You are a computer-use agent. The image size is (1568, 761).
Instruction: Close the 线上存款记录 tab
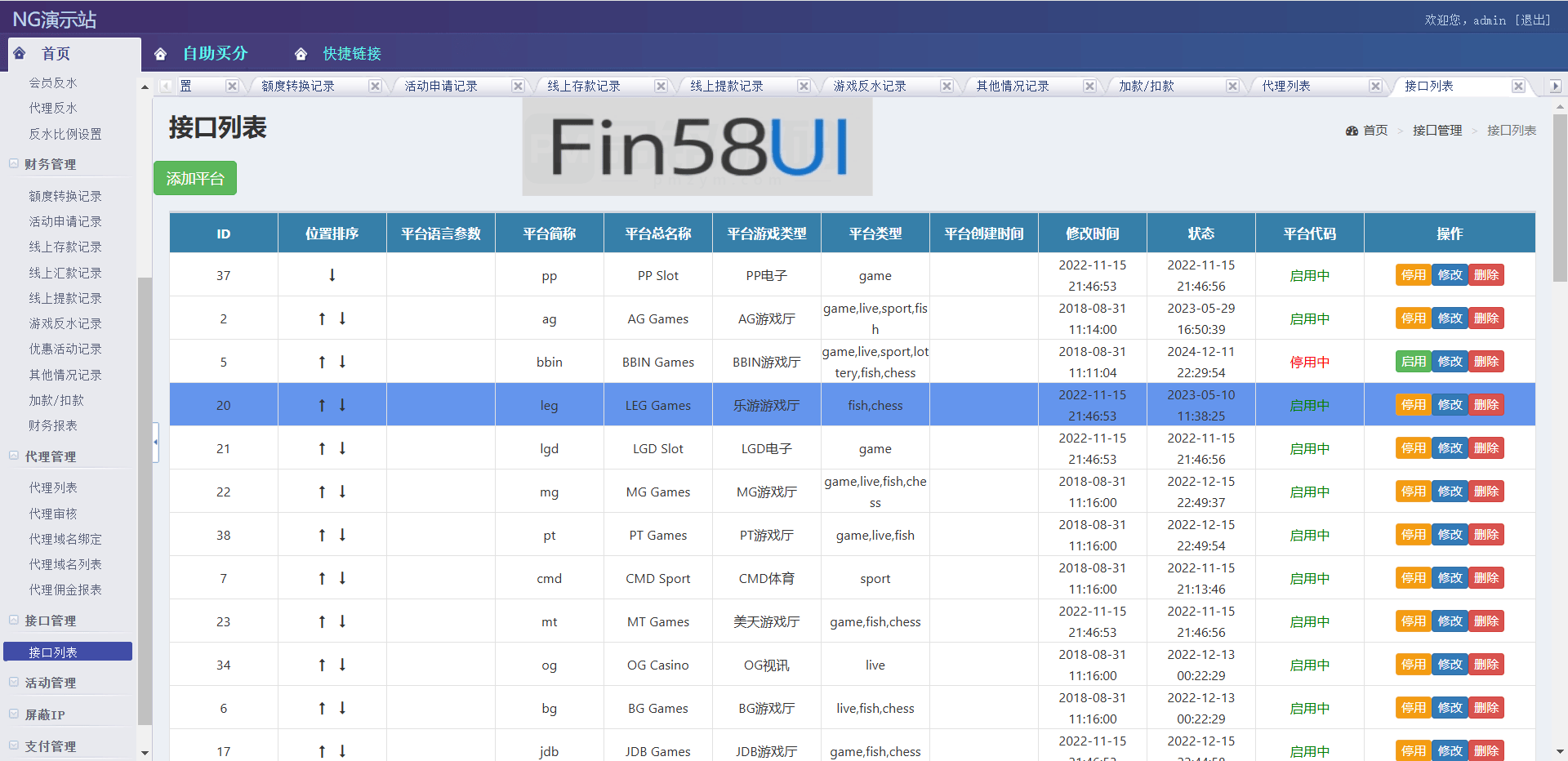pos(661,86)
